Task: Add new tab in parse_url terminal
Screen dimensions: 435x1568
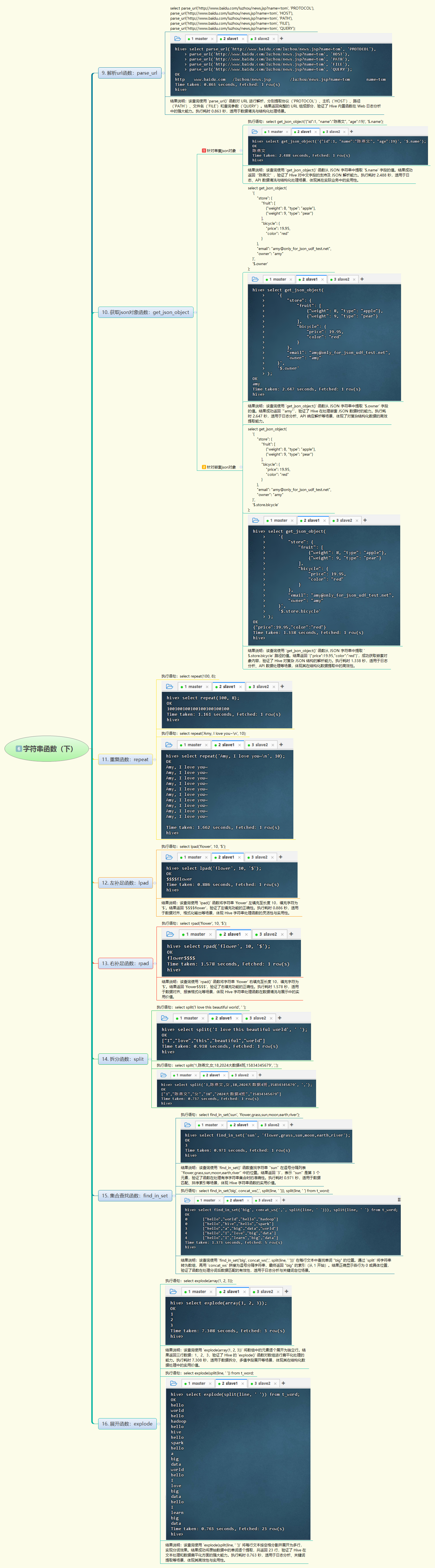Action: point(282,38)
